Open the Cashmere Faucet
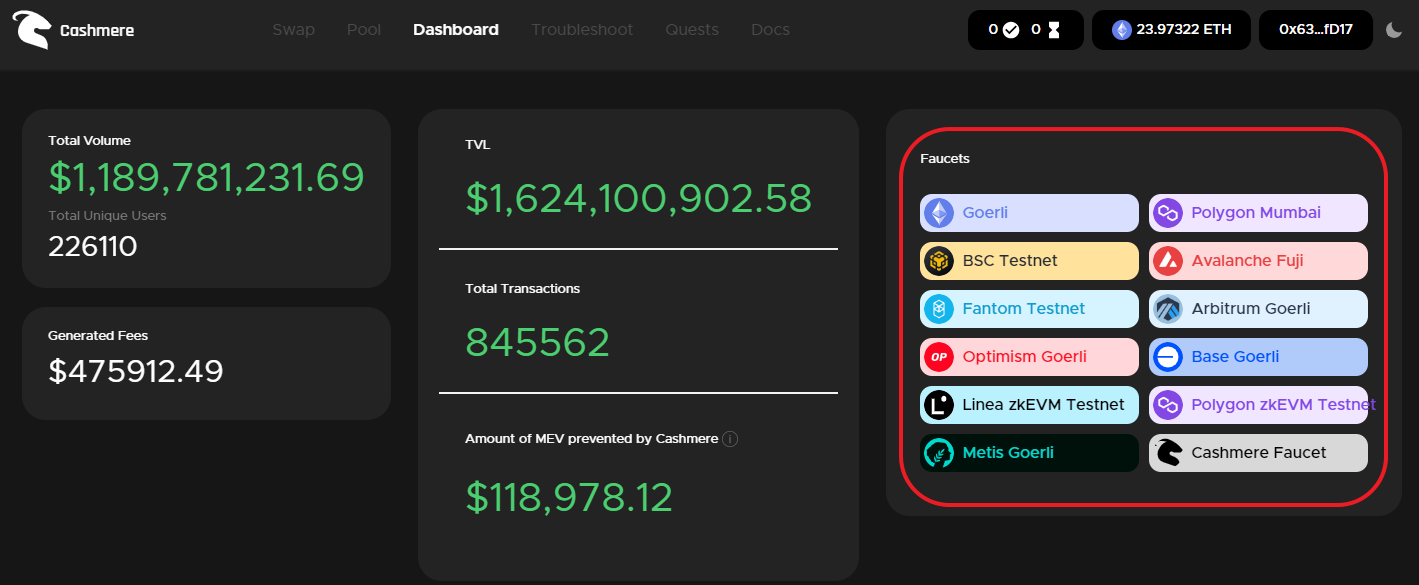Image resolution: width=1419 pixels, height=585 pixels. pyautogui.click(x=1258, y=453)
